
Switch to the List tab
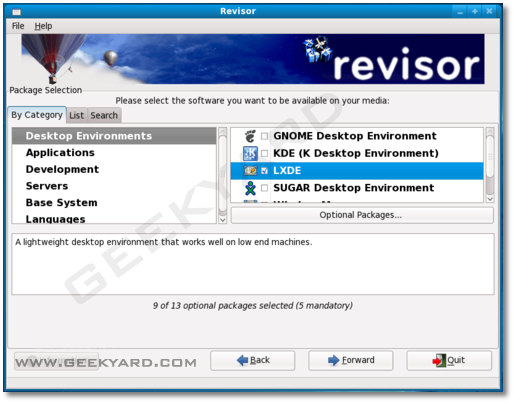(x=77, y=115)
